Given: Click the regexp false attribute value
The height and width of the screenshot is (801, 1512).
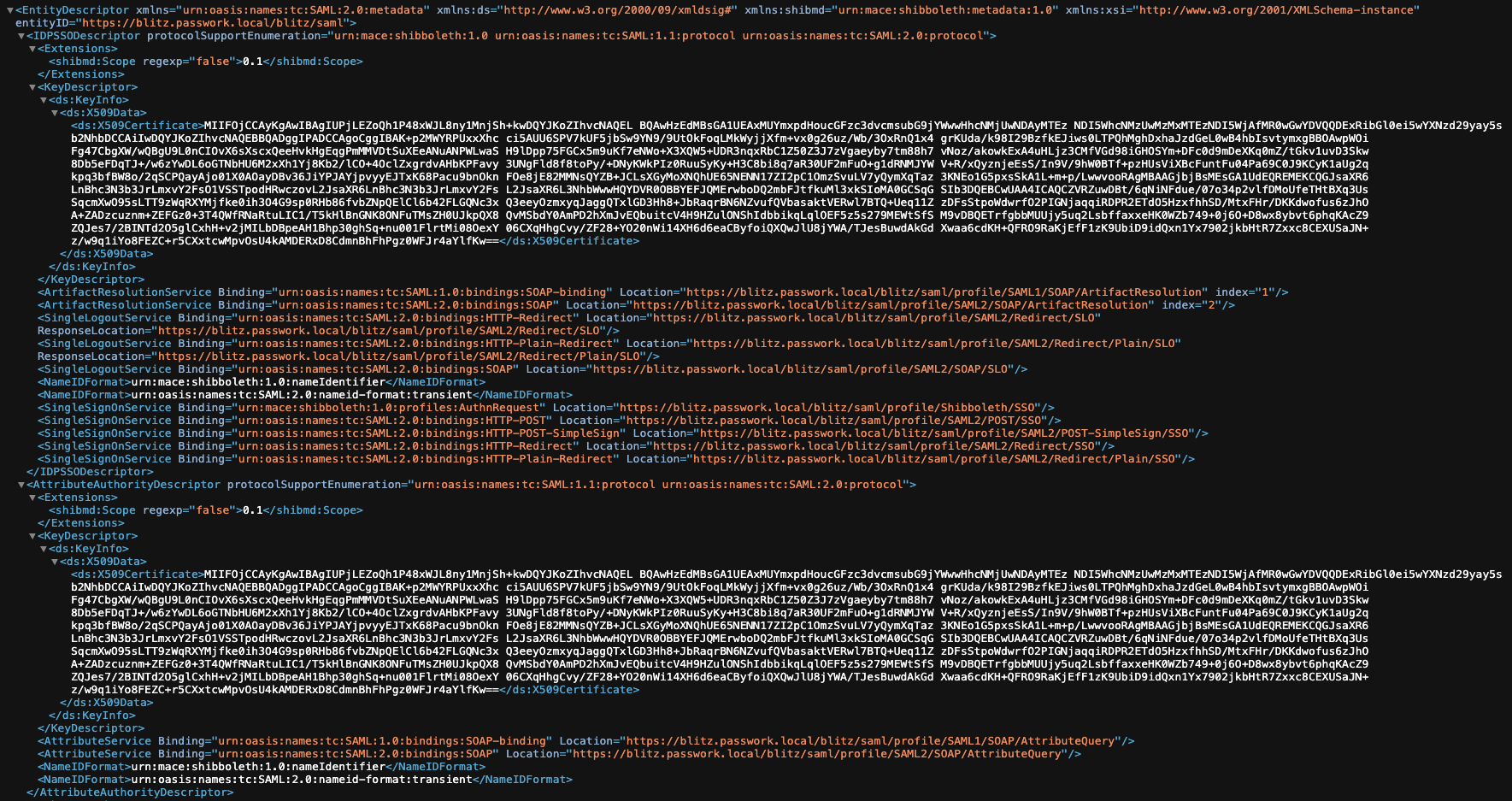Looking at the screenshot, I should click(x=218, y=61).
